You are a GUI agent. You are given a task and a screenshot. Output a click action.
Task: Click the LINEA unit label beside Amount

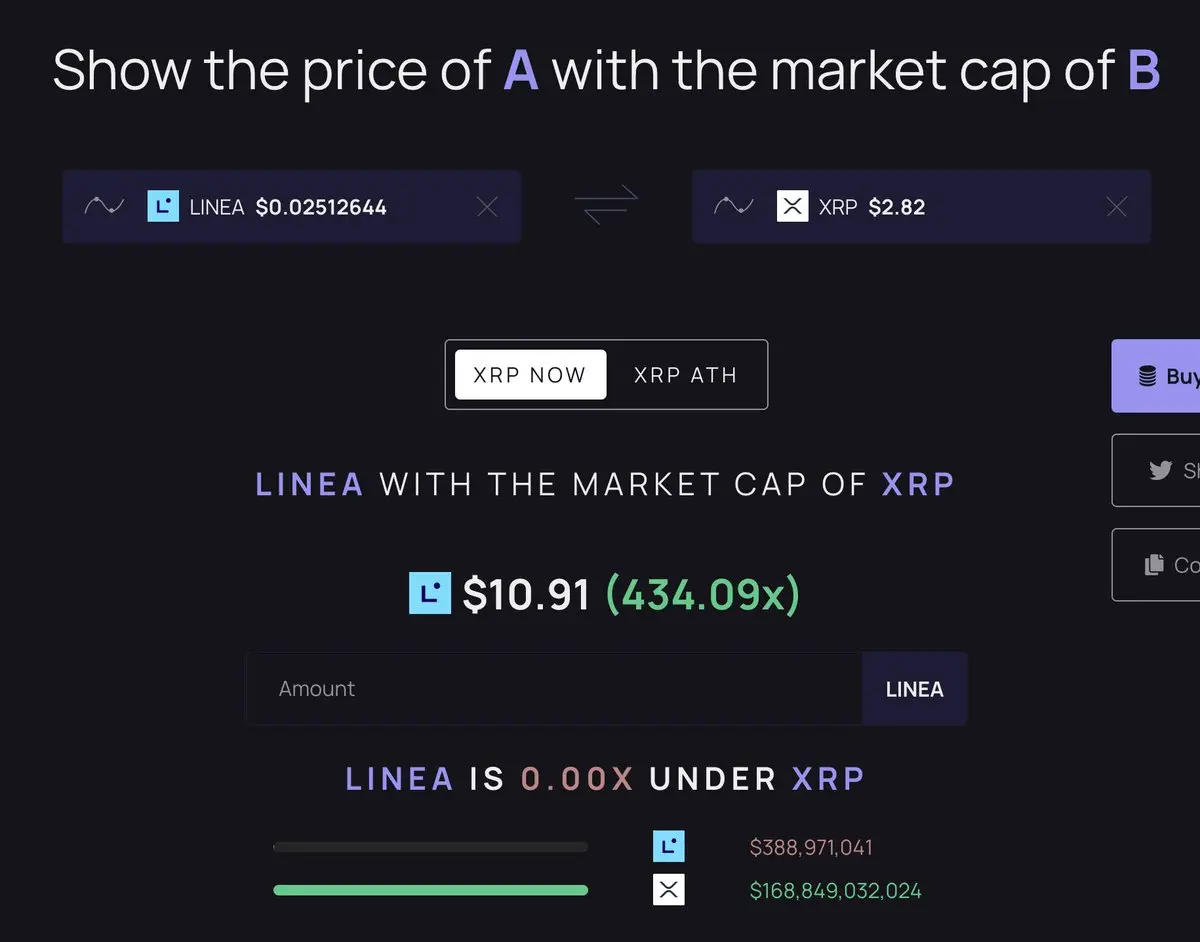(914, 689)
